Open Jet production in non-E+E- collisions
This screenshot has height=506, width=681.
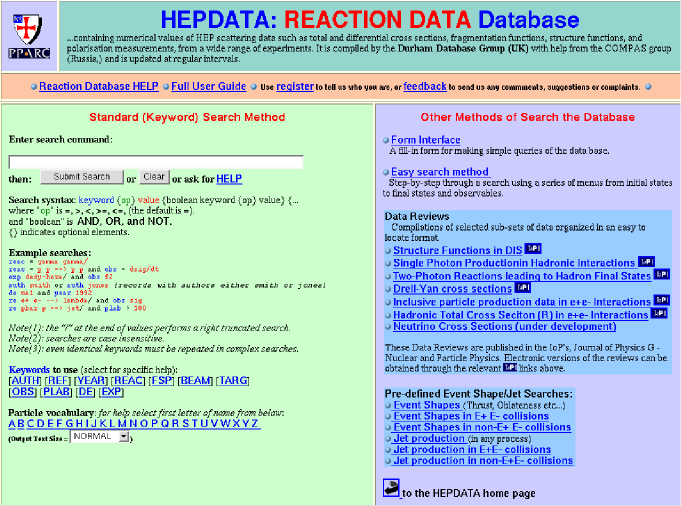click(x=483, y=460)
